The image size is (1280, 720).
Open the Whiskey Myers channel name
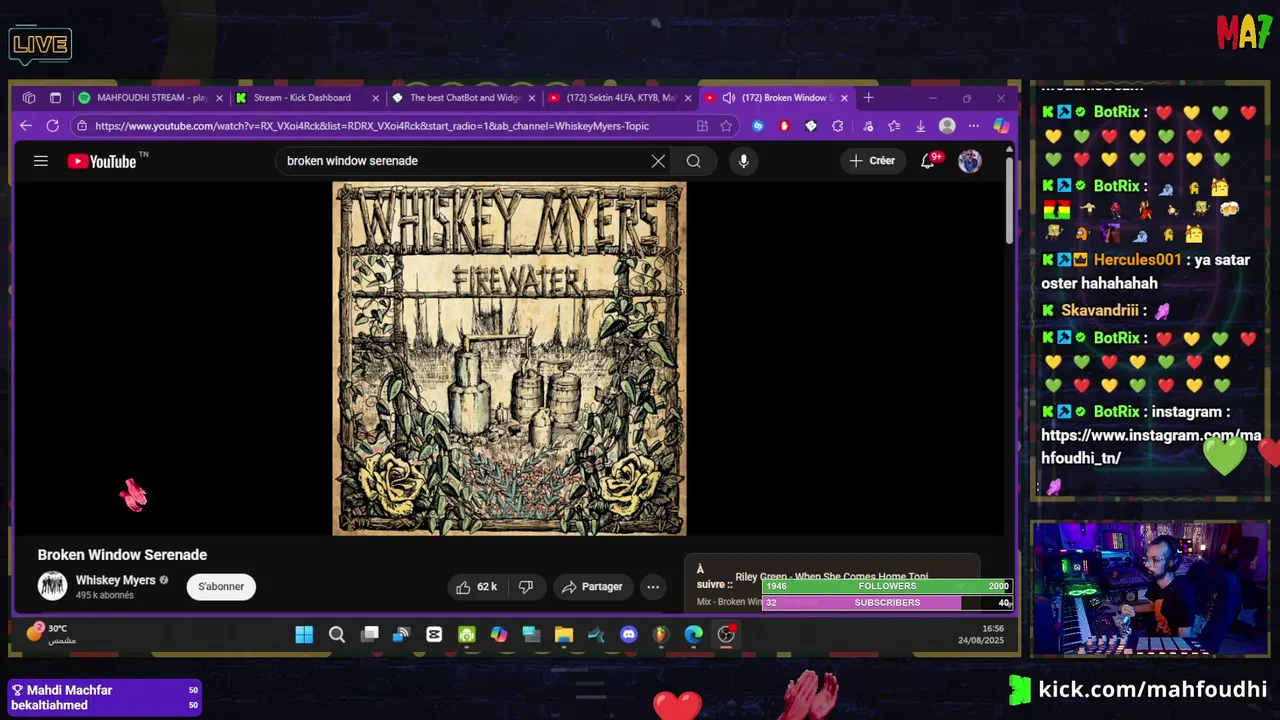(x=116, y=580)
